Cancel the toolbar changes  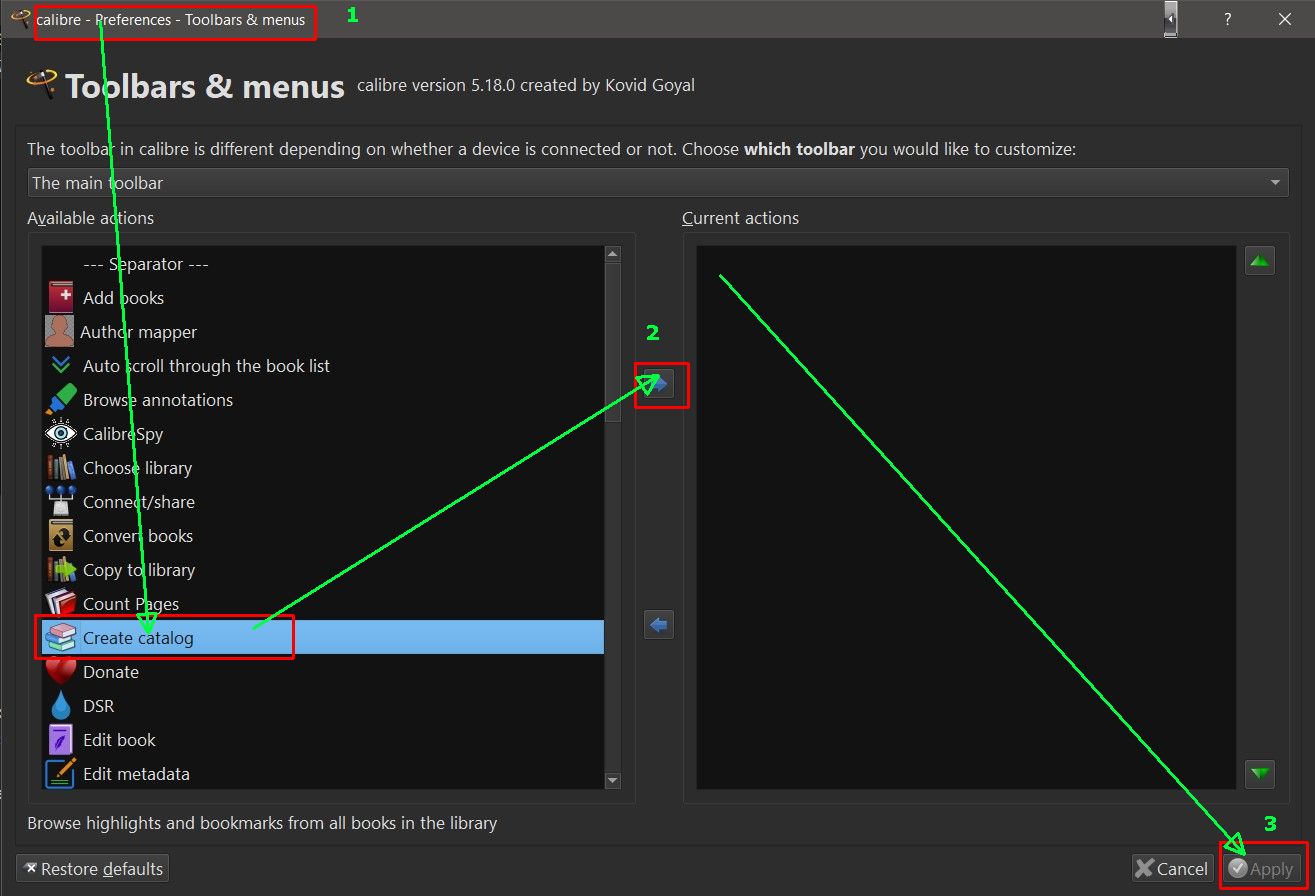(x=1171, y=869)
